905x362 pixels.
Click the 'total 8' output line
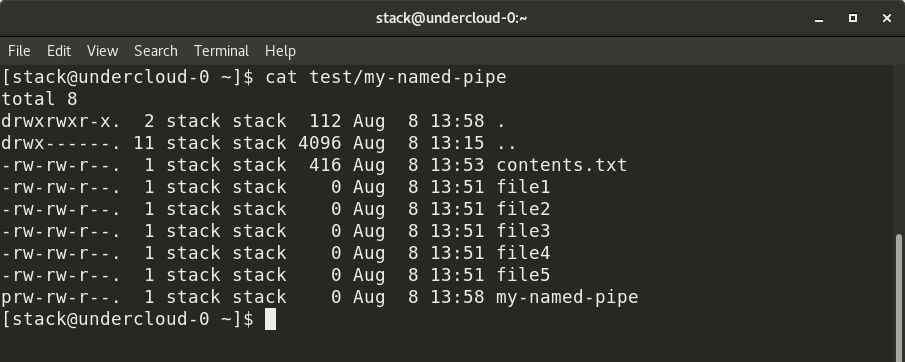pos(39,99)
